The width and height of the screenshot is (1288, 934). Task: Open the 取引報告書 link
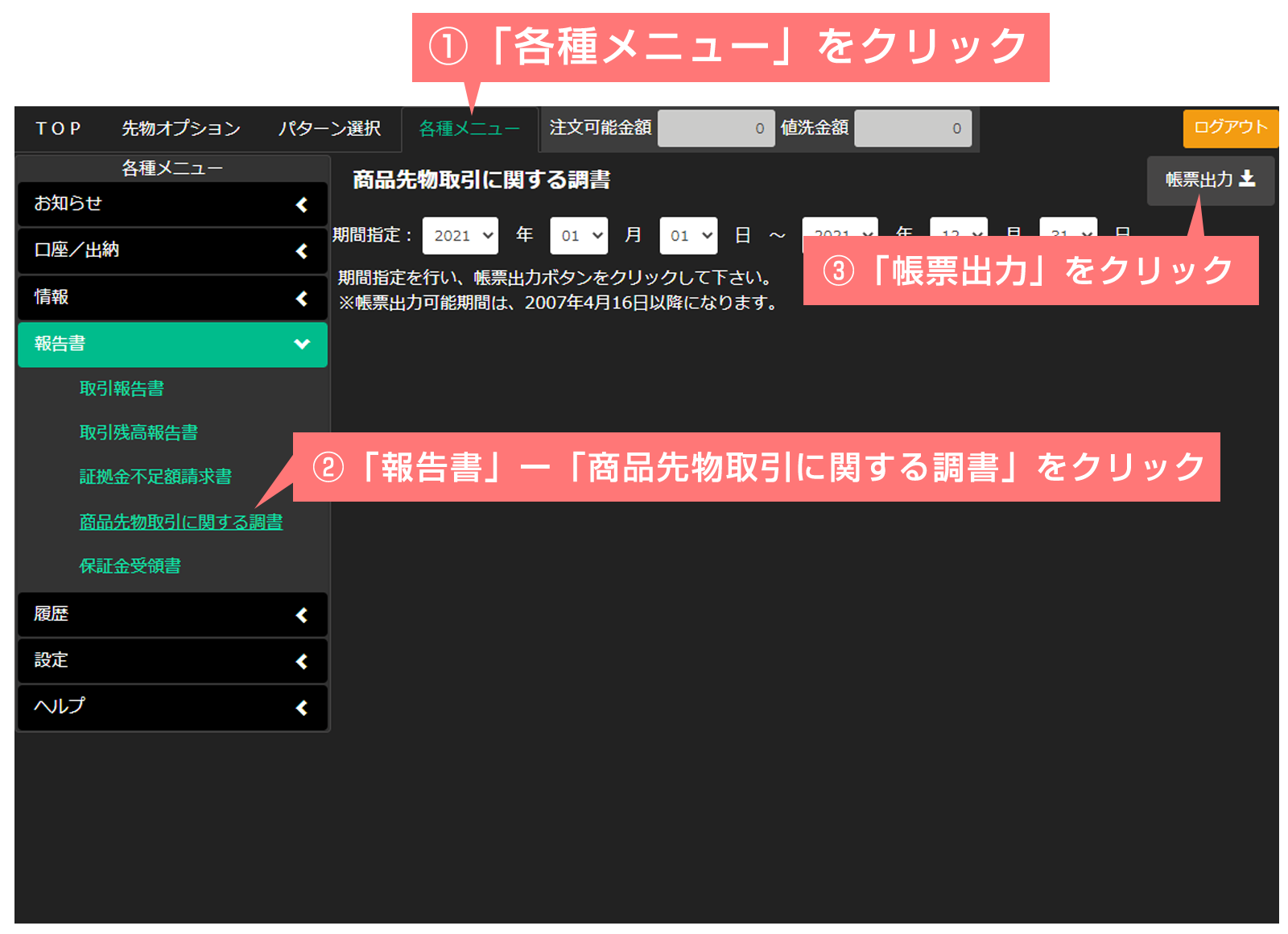[122, 389]
